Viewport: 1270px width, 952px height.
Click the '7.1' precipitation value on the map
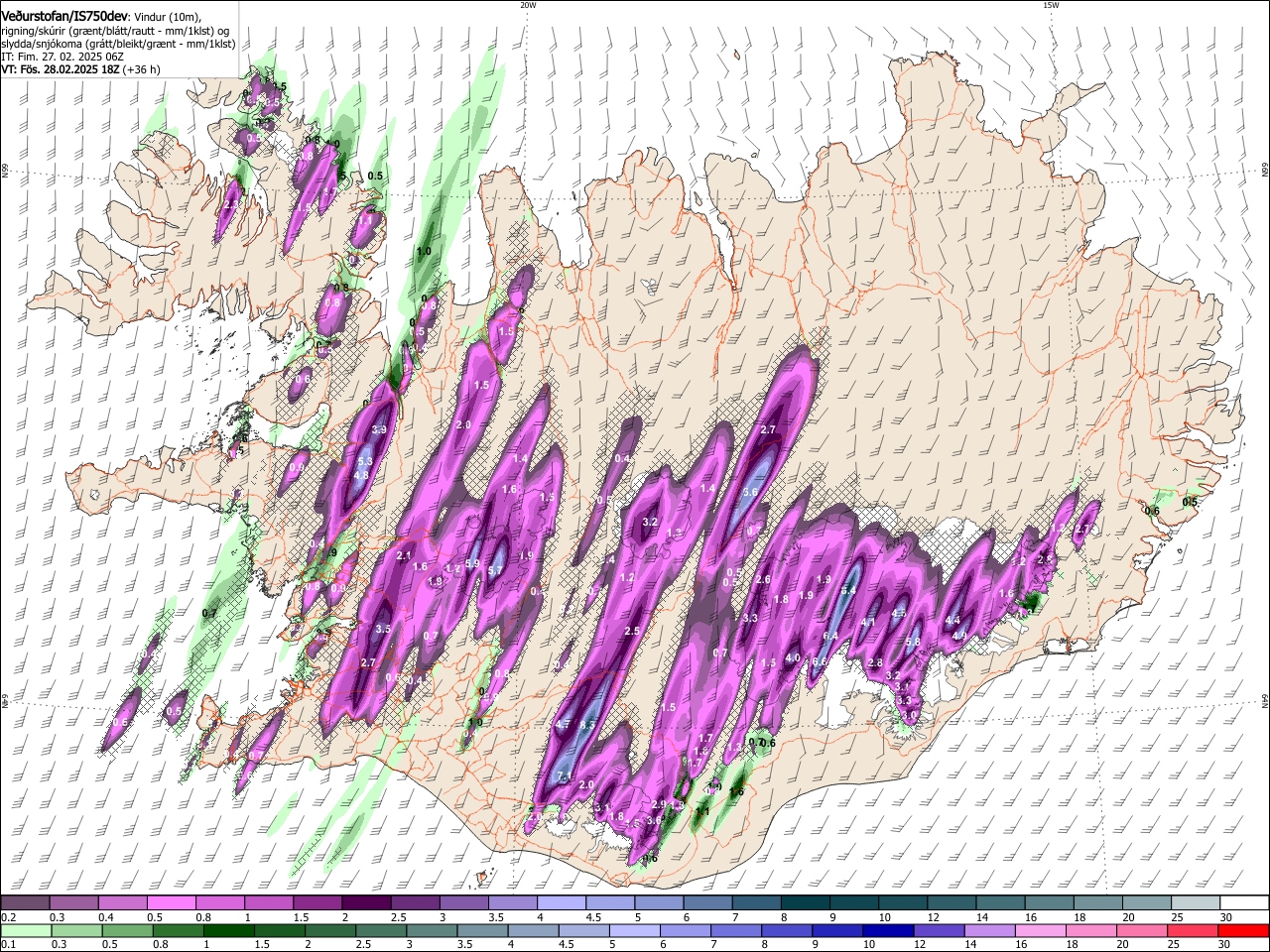click(x=565, y=775)
